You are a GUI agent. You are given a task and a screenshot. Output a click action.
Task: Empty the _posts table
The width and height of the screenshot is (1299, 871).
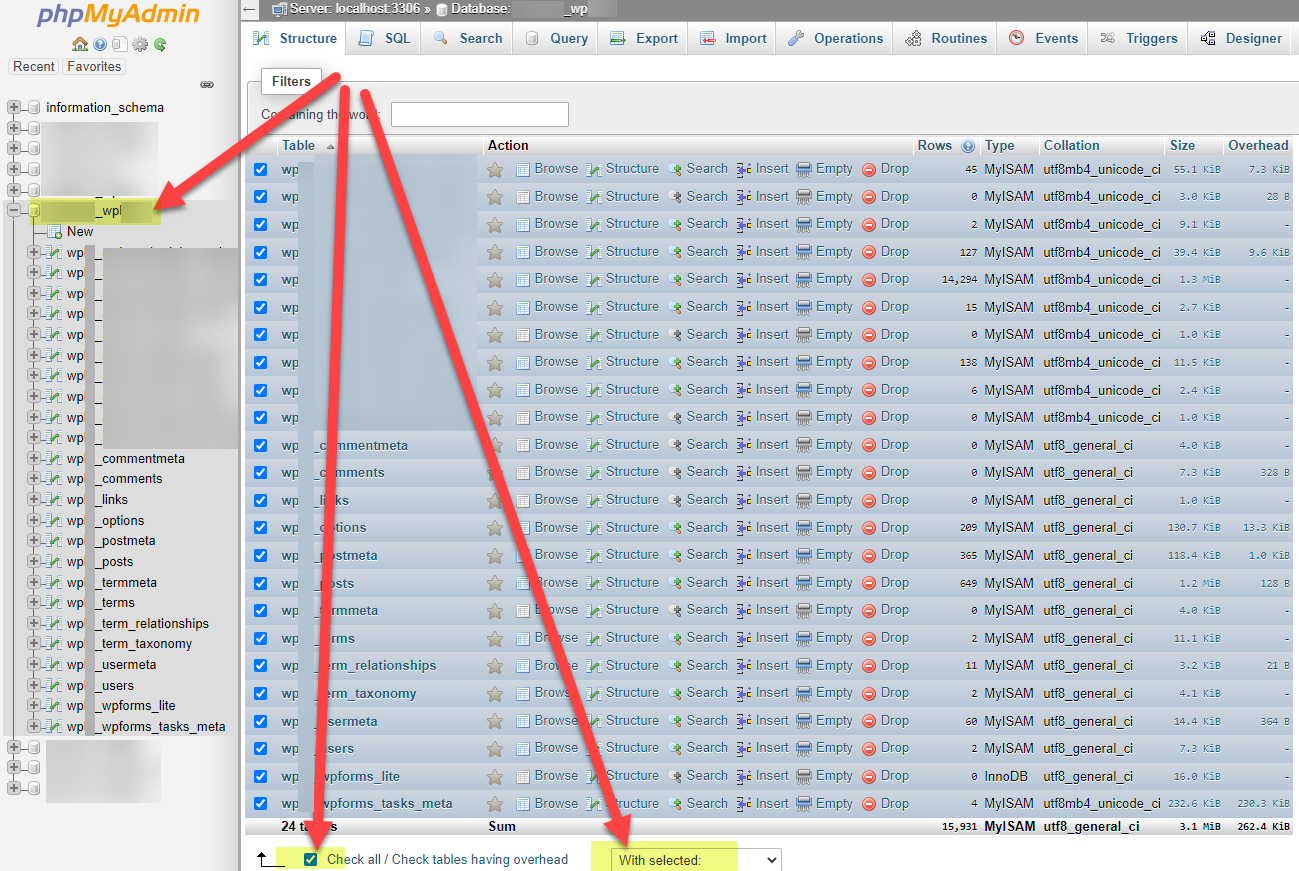(825, 582)
